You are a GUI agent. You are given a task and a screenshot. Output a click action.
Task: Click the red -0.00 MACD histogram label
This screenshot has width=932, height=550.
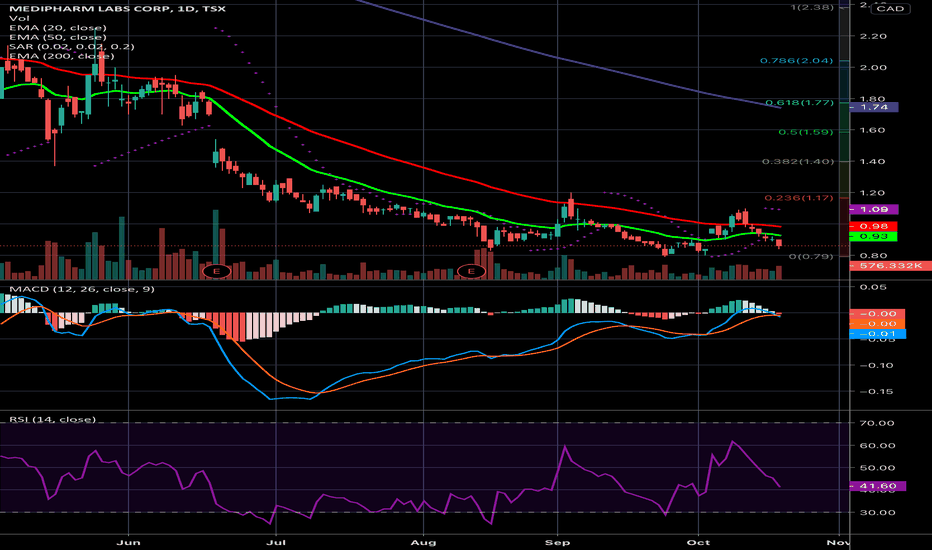(x=877, y=314)
